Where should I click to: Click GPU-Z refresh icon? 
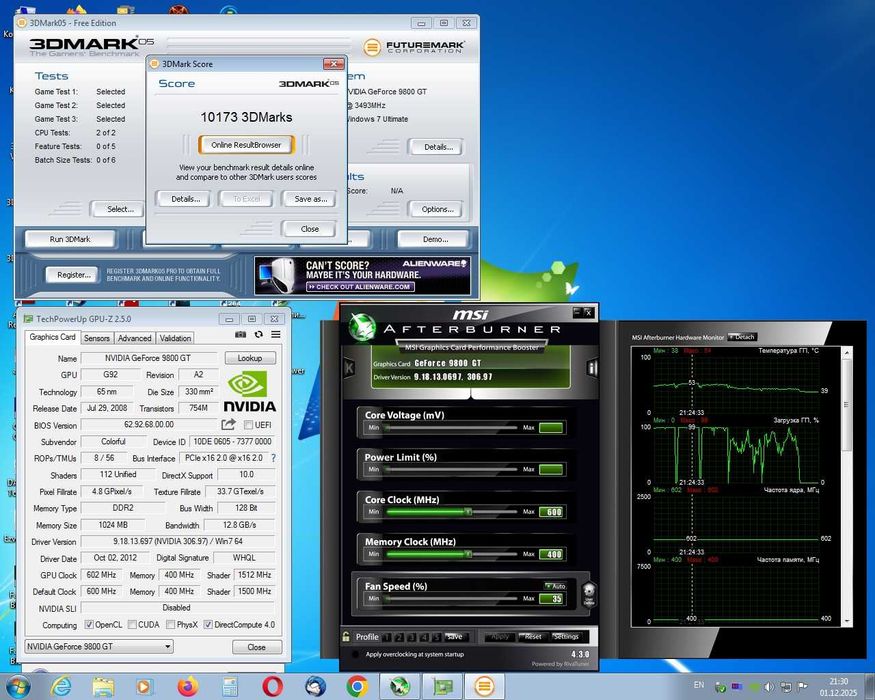tap(258, 334)
